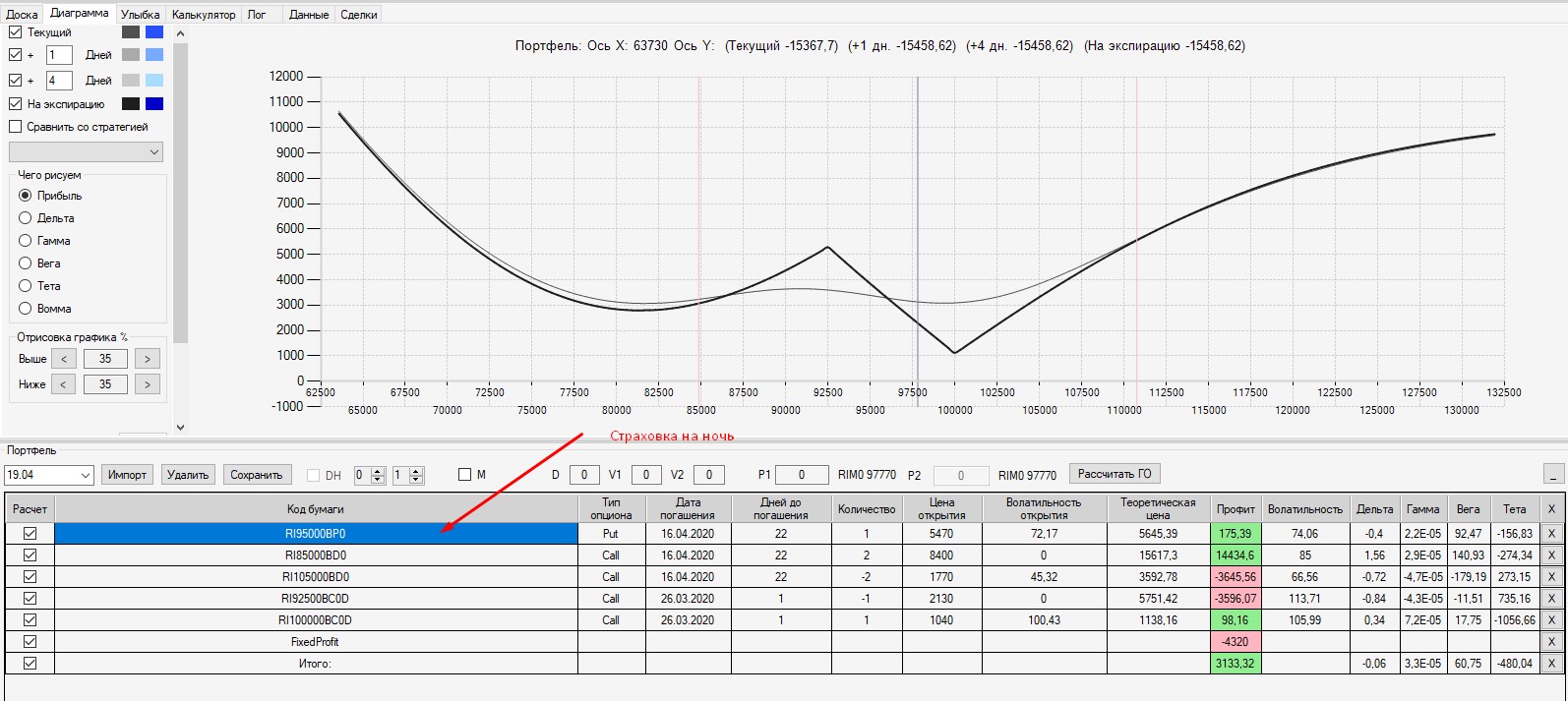Viewport: 1568px width, 701px height.
Task: Click the Код бумаги column header
Action: click(x=316, y=508)
